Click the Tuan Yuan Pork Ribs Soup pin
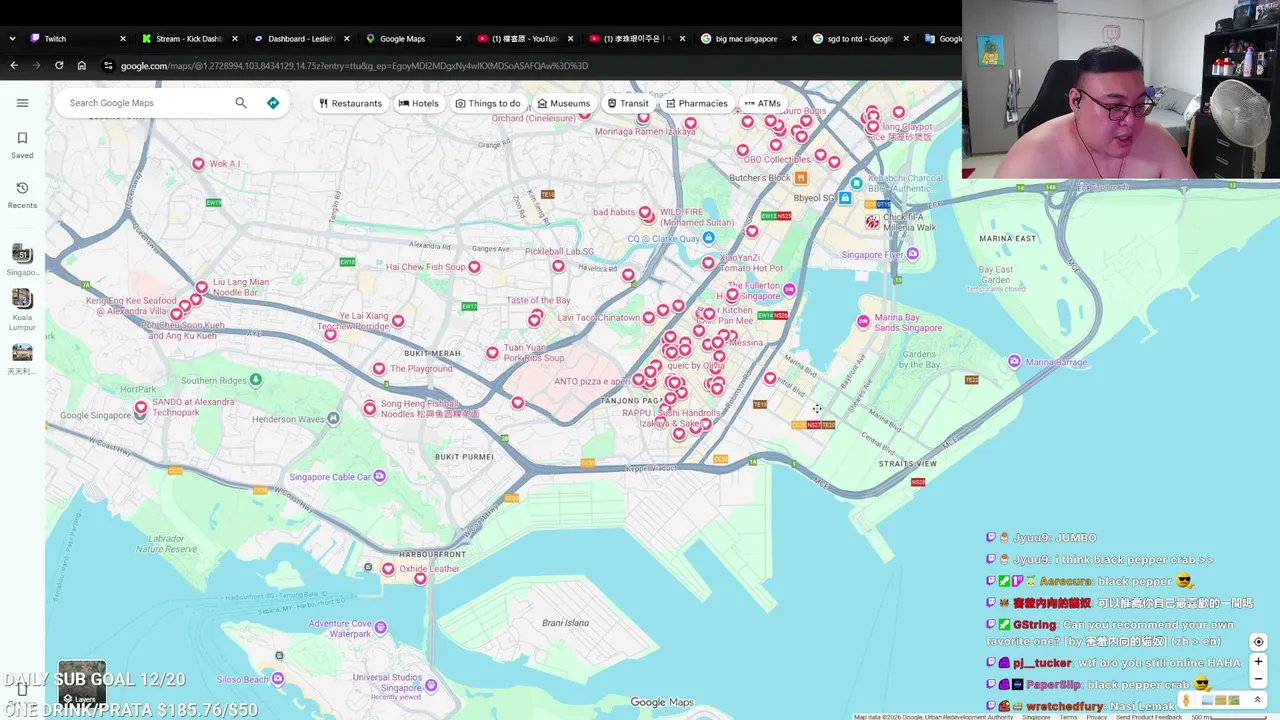 click(x=492, y=352)
